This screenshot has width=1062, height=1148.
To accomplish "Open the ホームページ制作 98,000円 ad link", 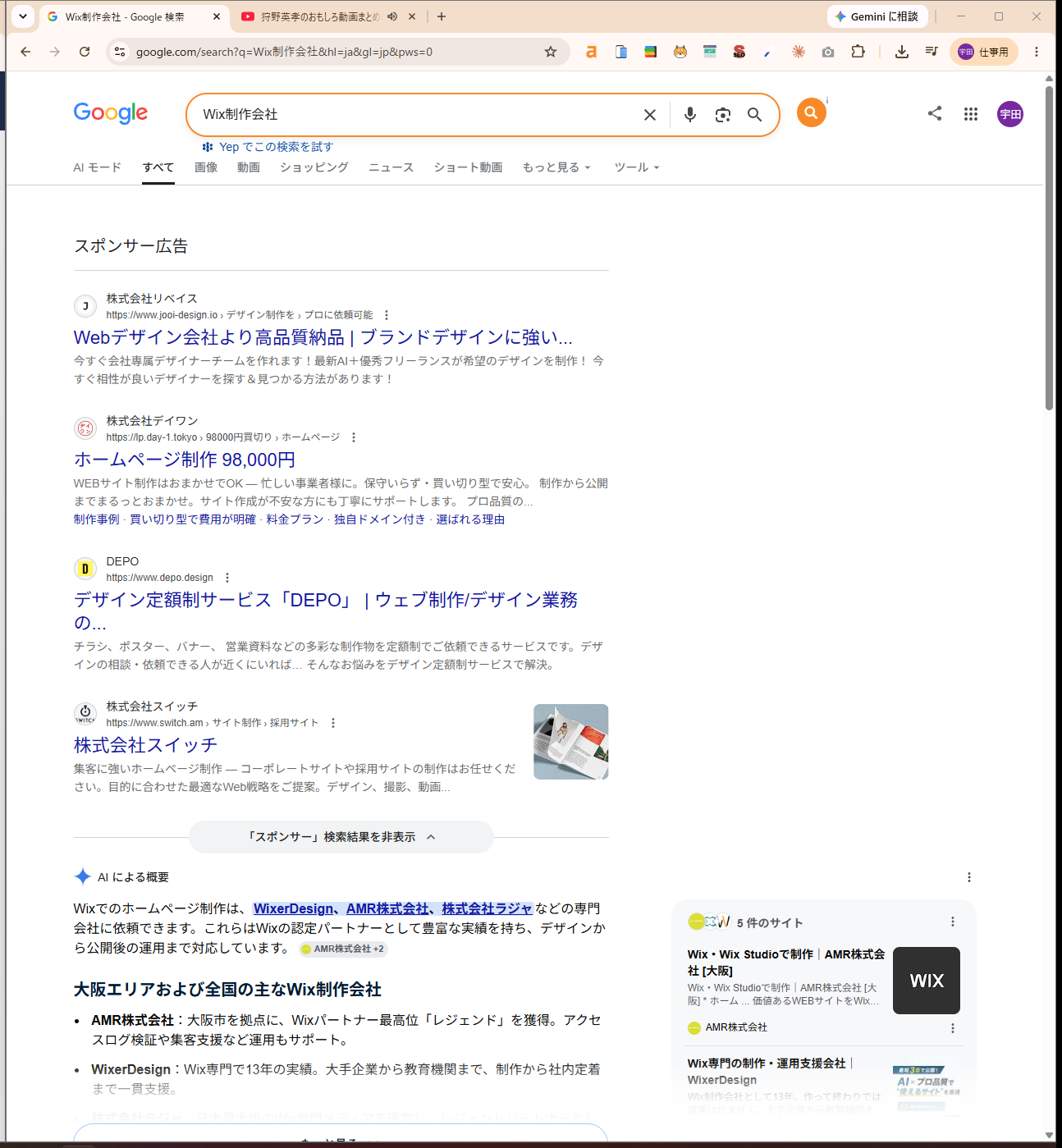I will point(185,460).
